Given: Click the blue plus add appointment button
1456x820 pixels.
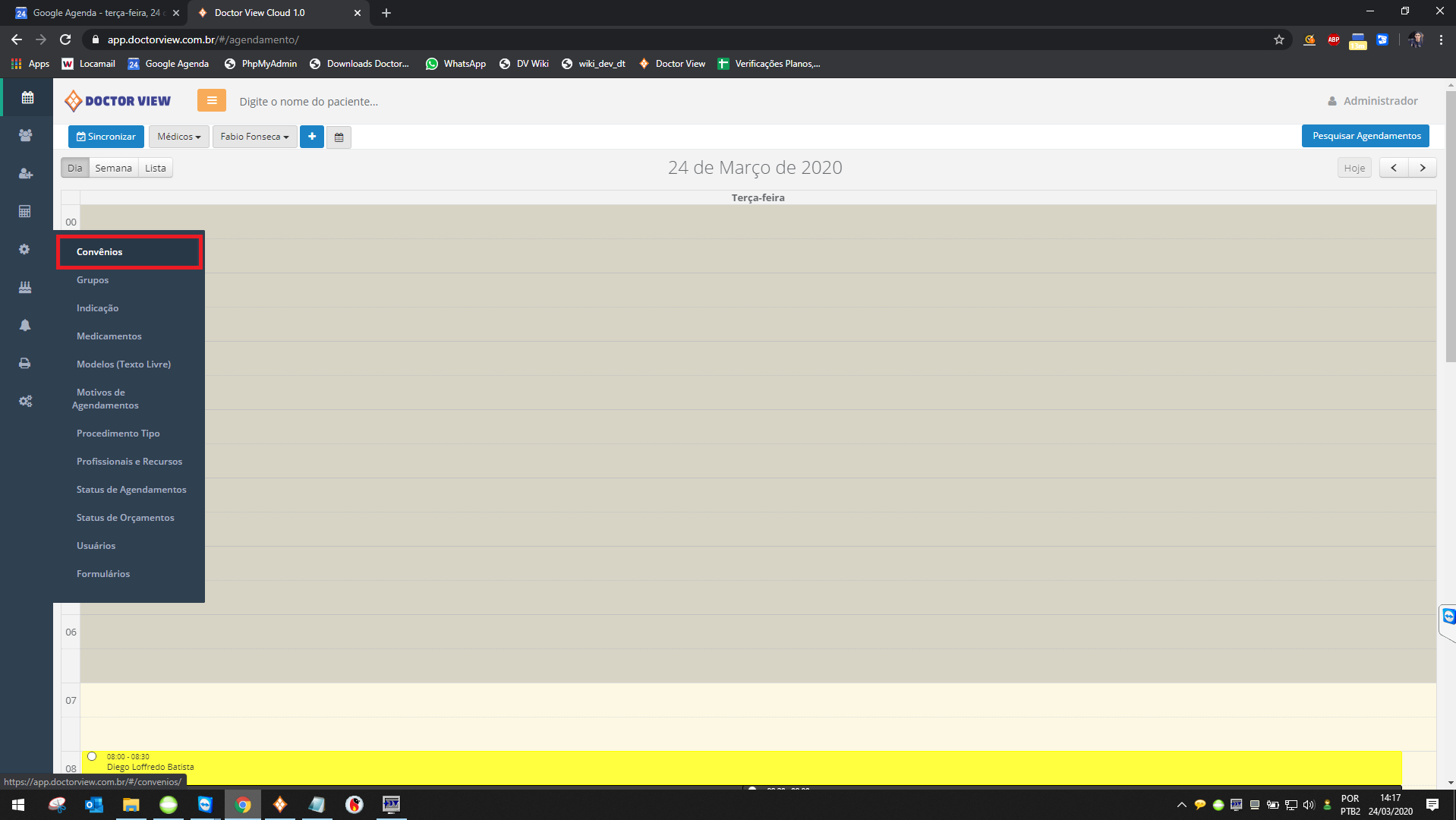Looking at the screenshot, I should 312,137.
